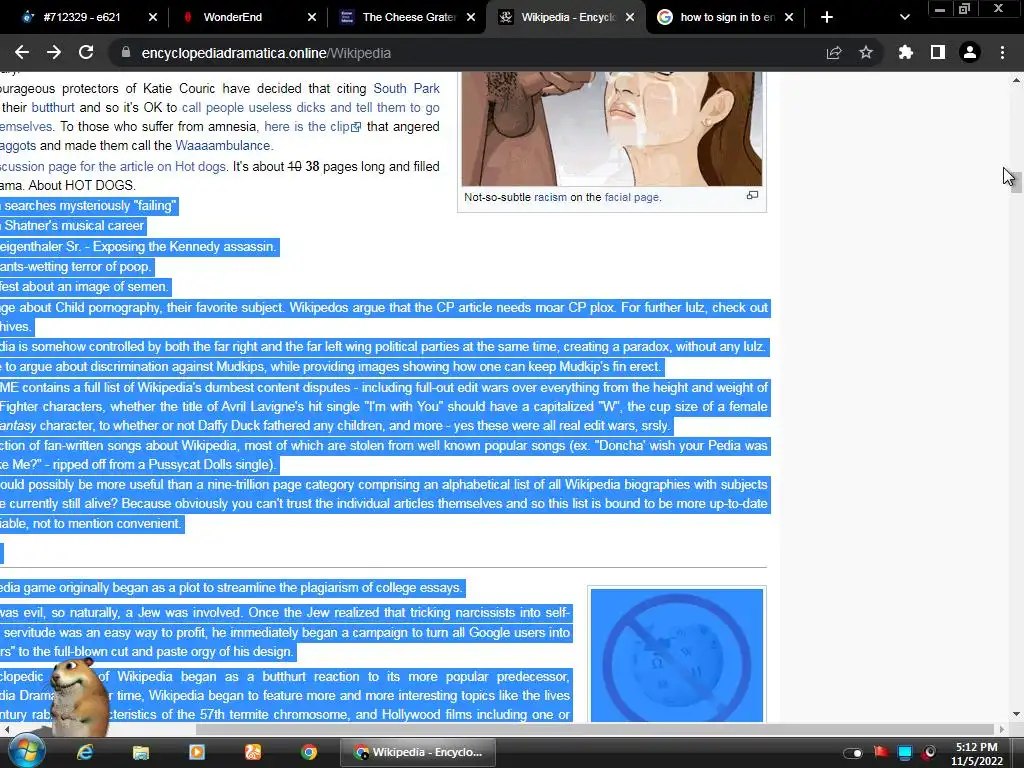
Task: Open the orange app taskbar icon
Action: tap(253, 752)
